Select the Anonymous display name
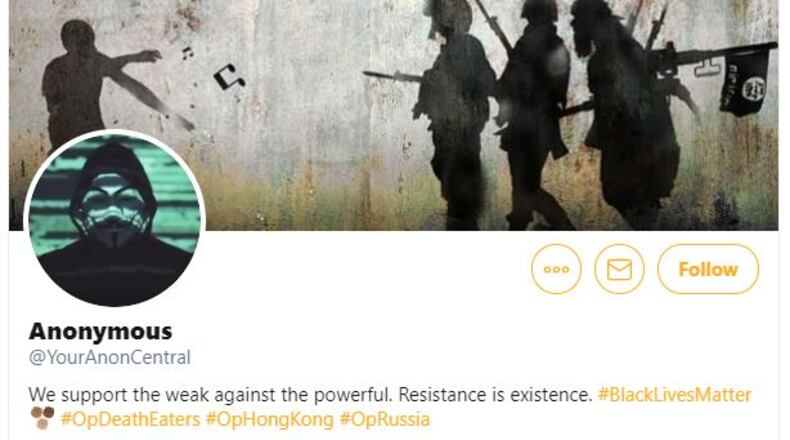 pyautogui.click(x=101, y=332)
